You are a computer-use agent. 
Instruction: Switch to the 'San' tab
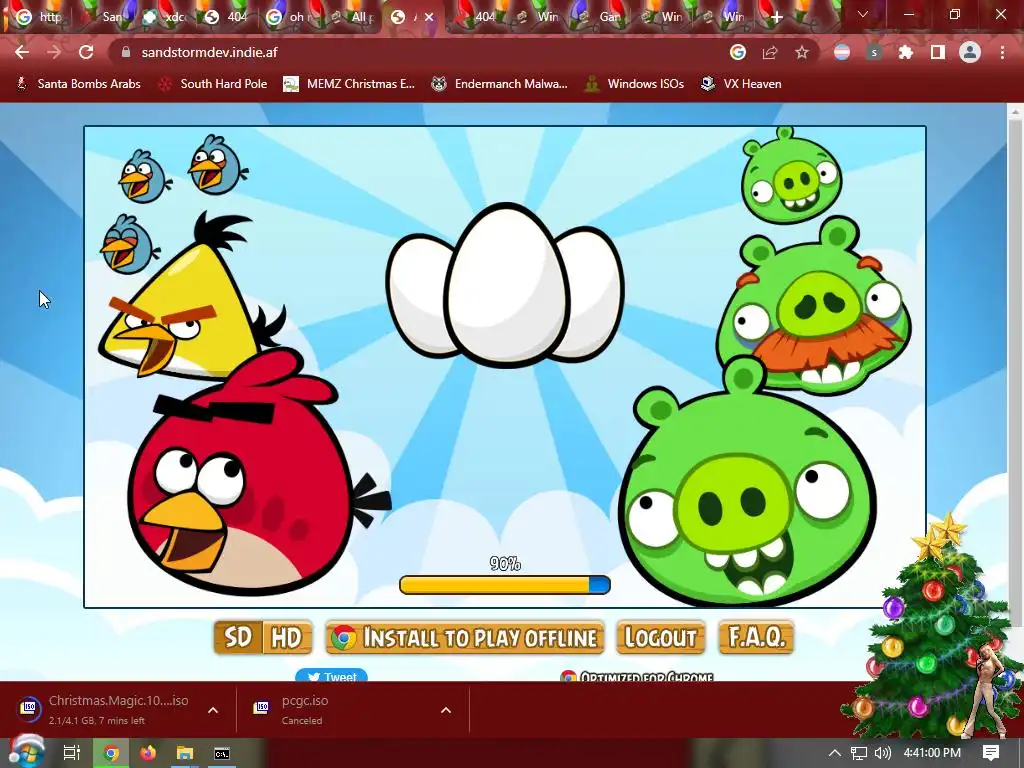(x=102, y=17)
